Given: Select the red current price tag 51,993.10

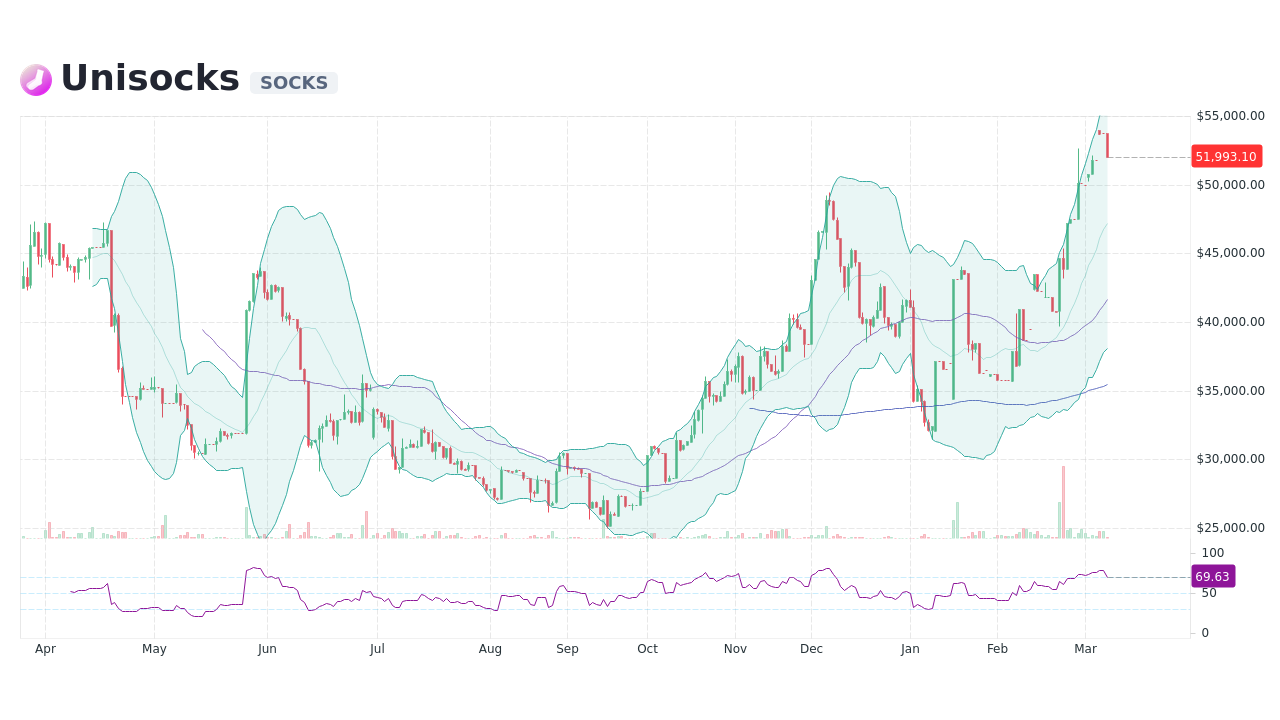Looking at the screenshot, I should (x=1226, y=156).
